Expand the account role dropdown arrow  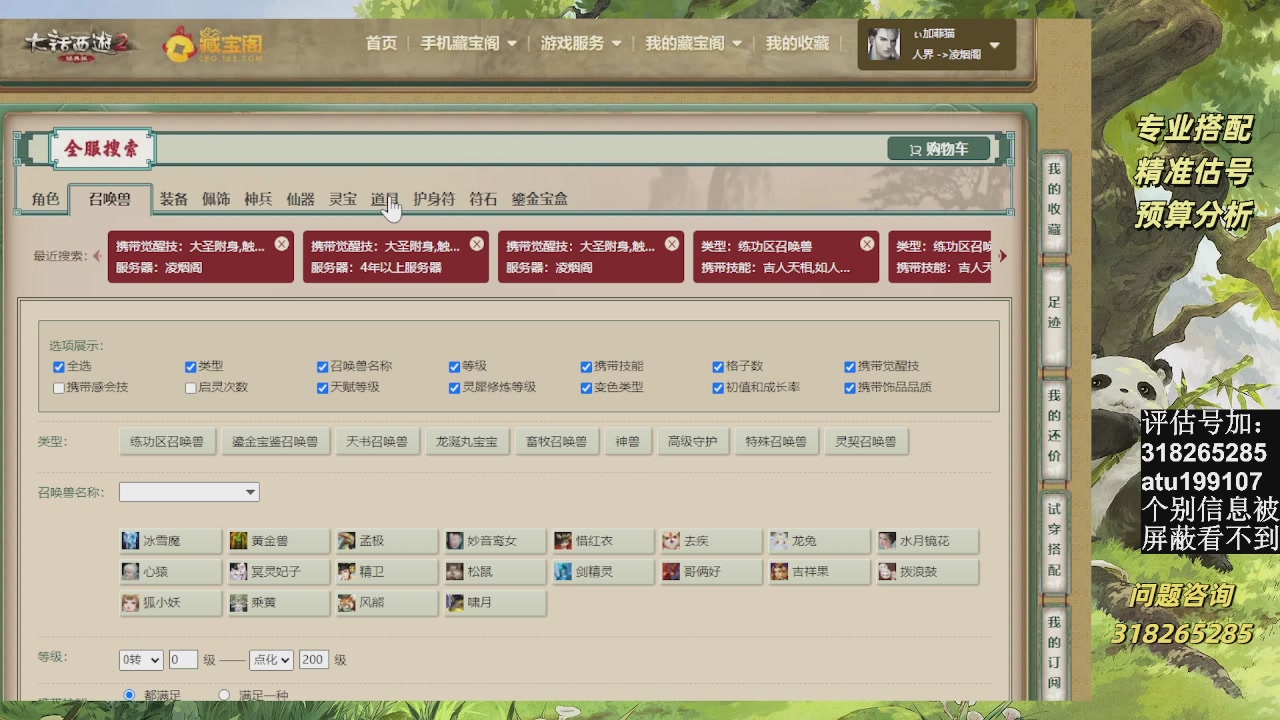(x=995, y=45)
